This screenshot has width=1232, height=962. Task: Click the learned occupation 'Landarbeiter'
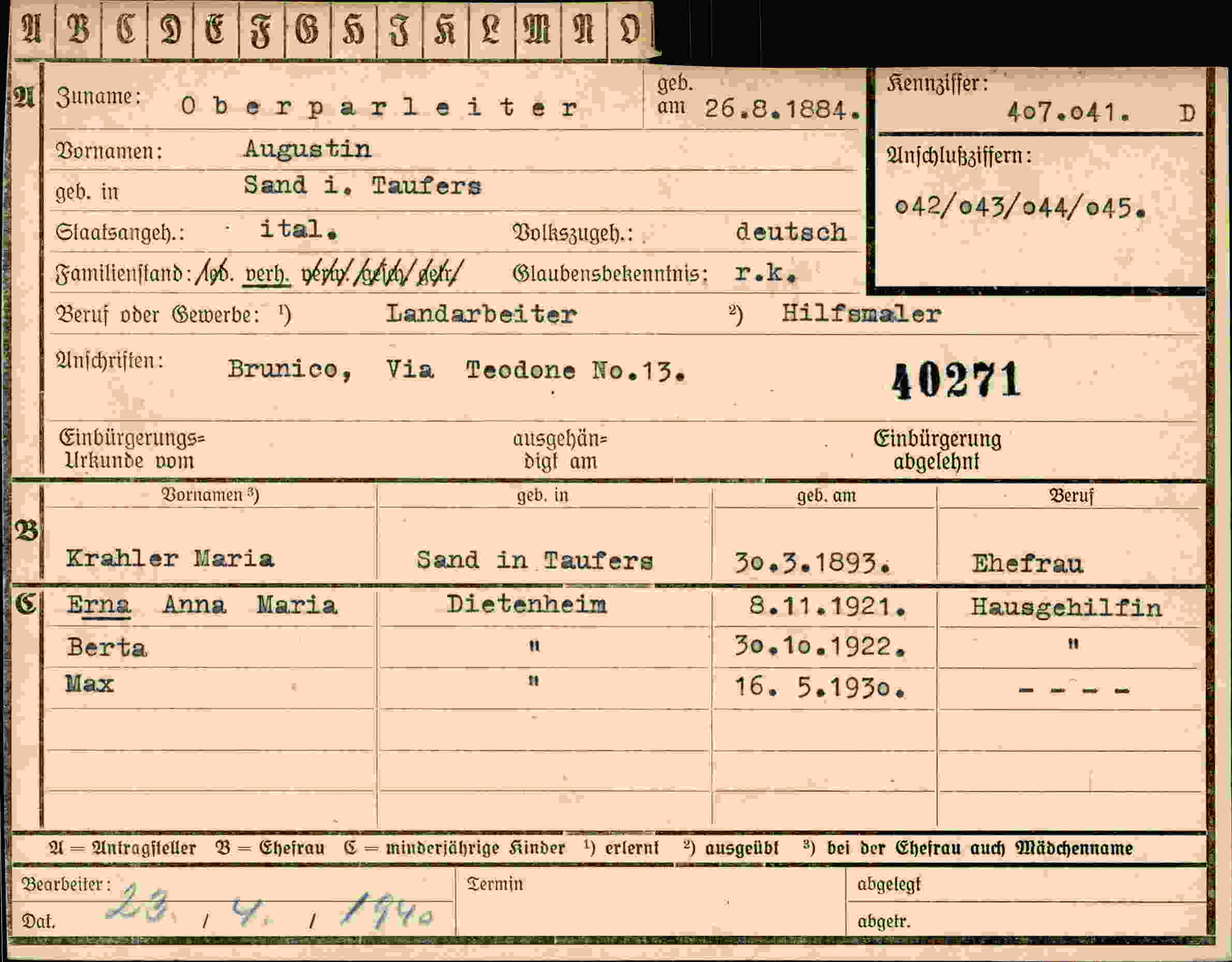coord(481,314)
